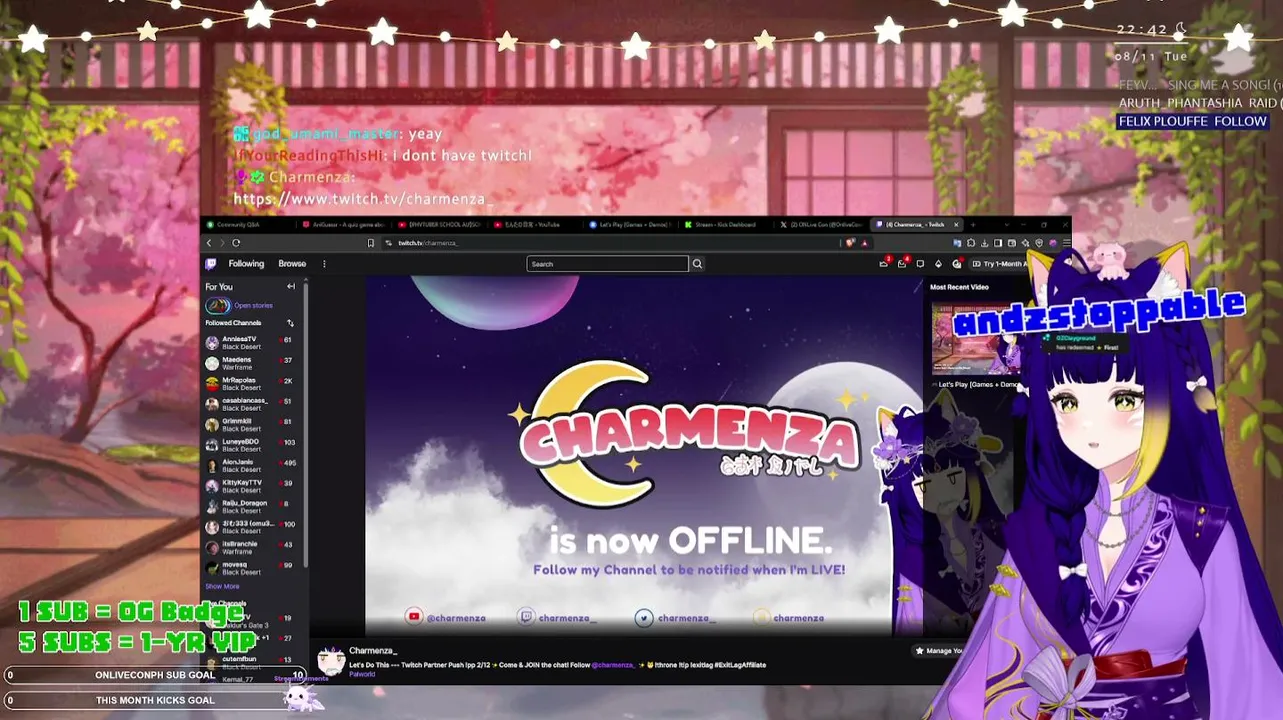The image size is (1283, 720).
Task: Open the browser hamburger menu
Action: (x=1066, y=243)
